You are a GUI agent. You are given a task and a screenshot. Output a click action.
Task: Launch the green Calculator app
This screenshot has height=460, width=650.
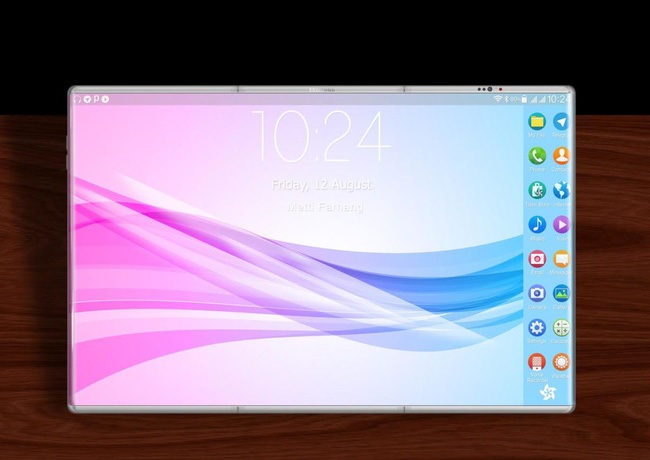pyautogui.click(x=561, y=327)
